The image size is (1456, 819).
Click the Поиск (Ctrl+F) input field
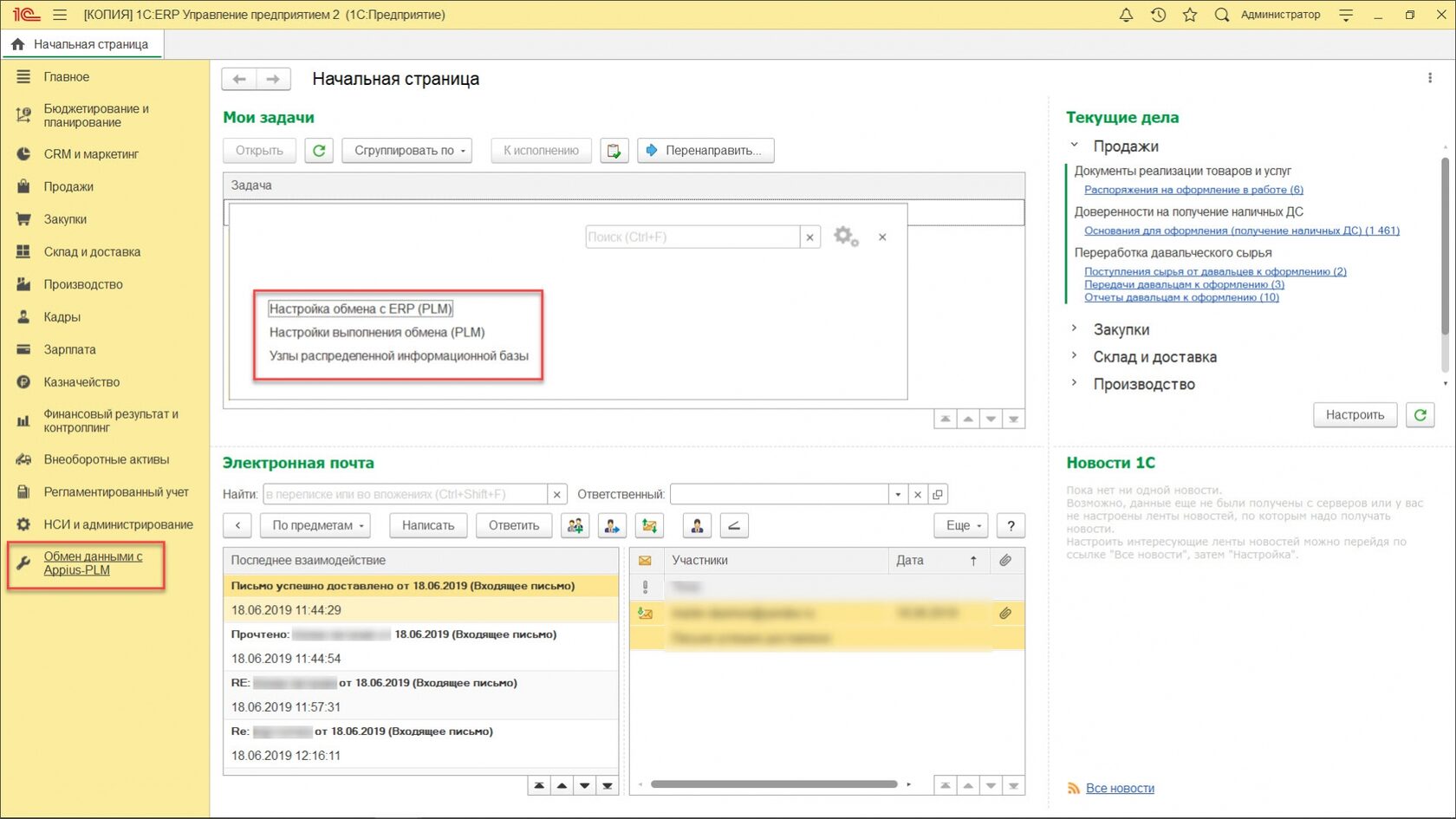[692, 237]
